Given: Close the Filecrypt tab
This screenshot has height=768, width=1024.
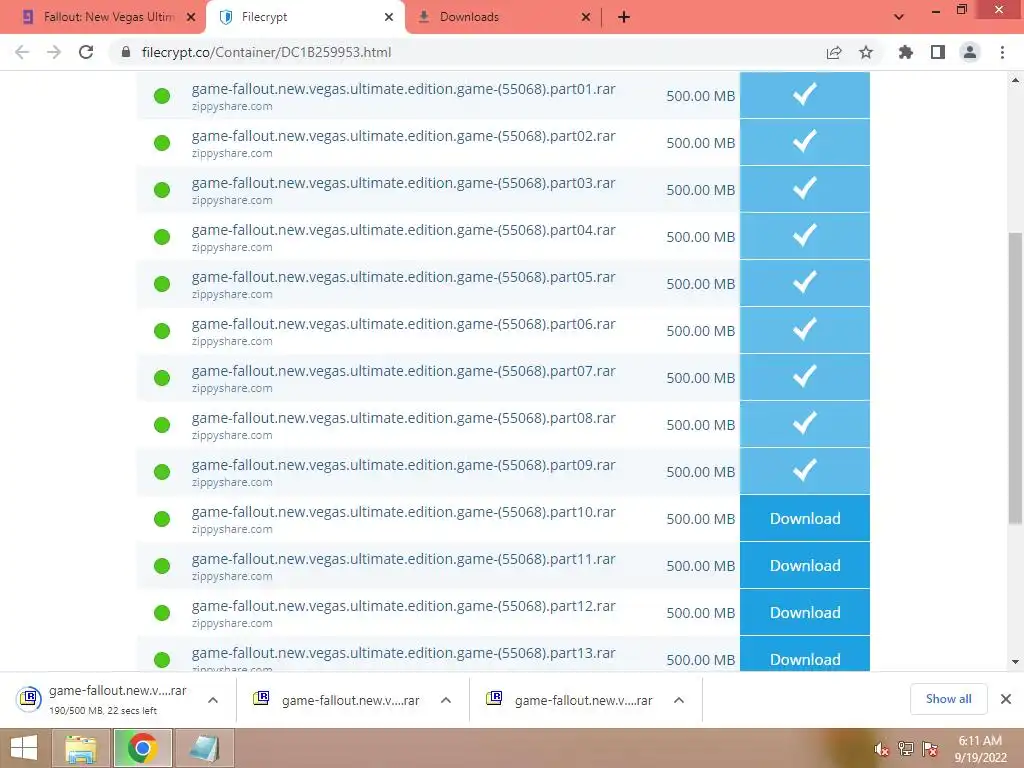Looking at the screenshot, I should click(x=389, y=17).
